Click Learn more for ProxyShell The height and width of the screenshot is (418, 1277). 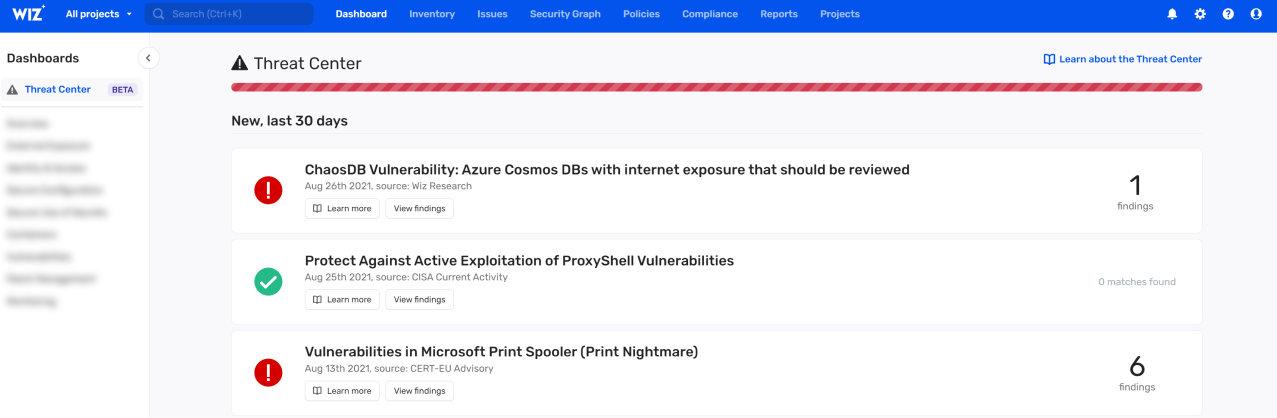click(342, 299)
